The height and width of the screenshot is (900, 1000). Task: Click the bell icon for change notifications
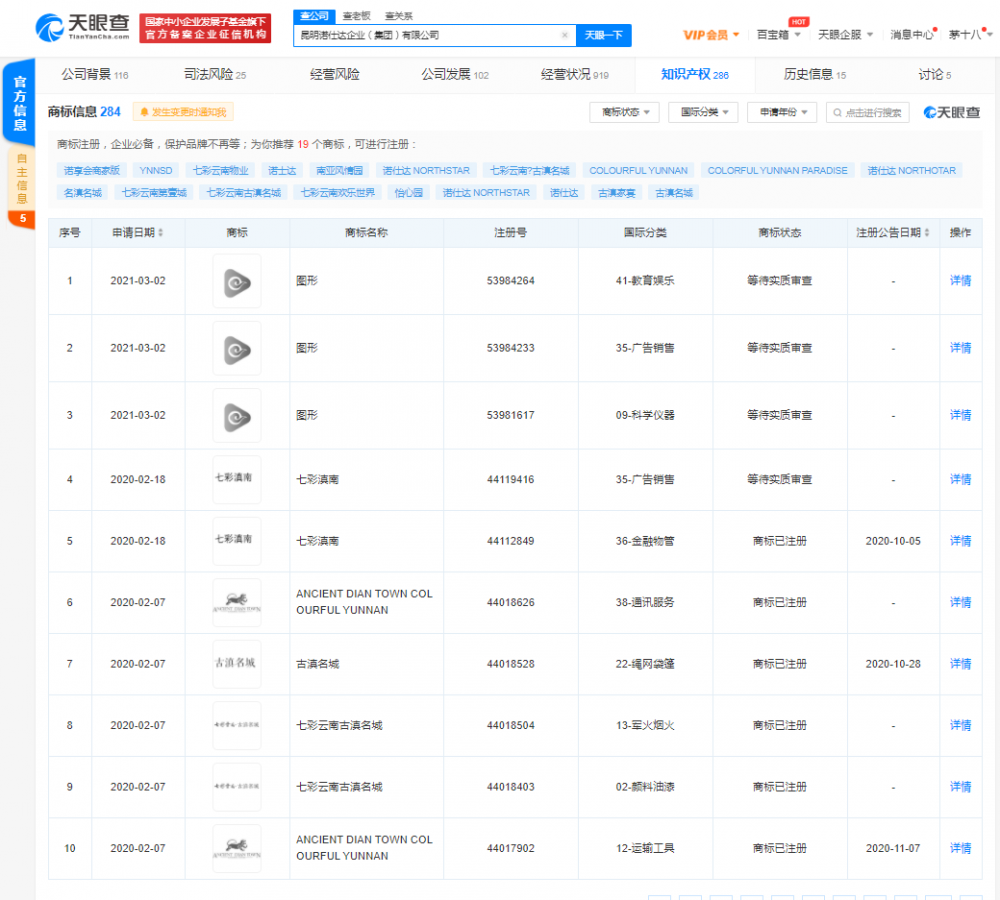pos(144,112)
